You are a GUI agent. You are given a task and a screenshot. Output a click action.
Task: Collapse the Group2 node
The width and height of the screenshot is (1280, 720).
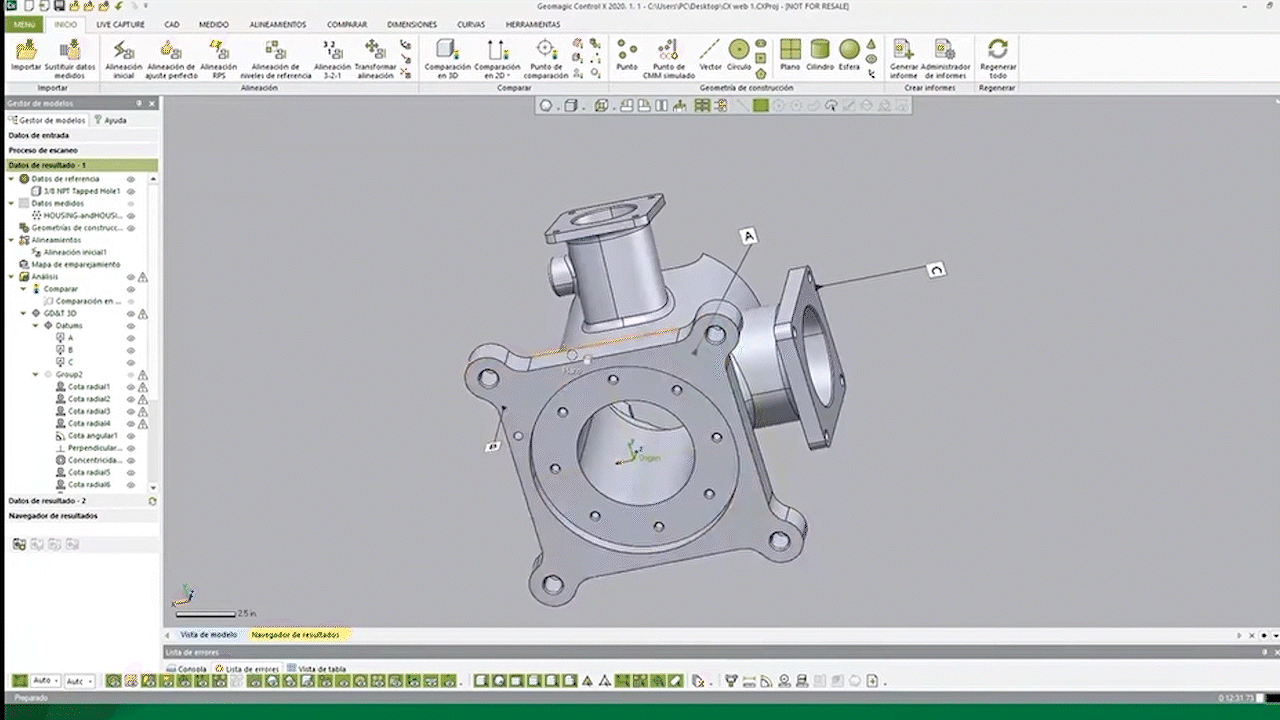(36, 375)
